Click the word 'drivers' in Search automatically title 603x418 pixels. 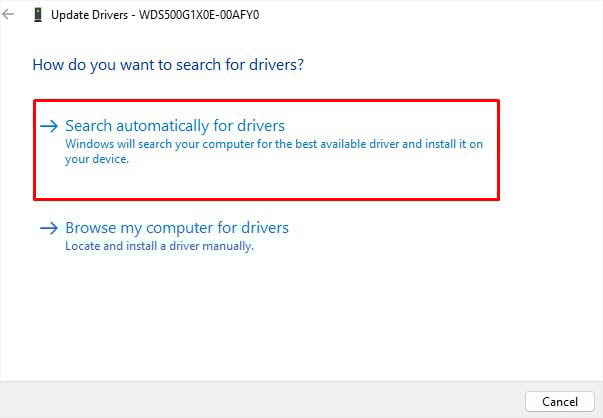coord(261,126)
